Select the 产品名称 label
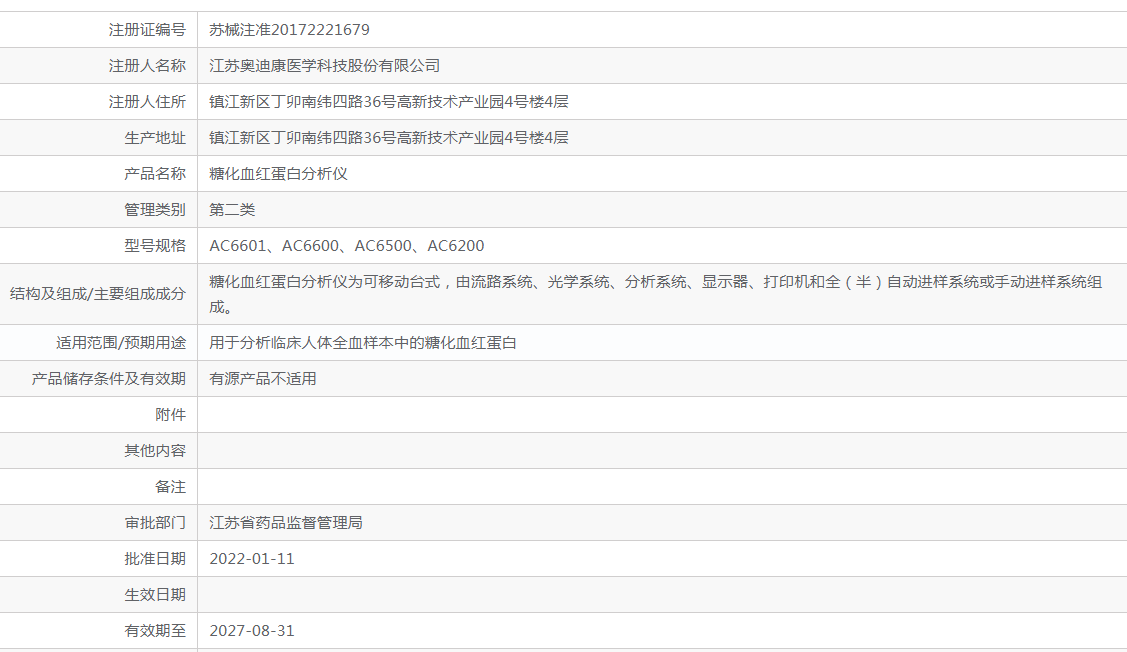1127x652 pixels. pyautogui.click(x=155, y=173)
